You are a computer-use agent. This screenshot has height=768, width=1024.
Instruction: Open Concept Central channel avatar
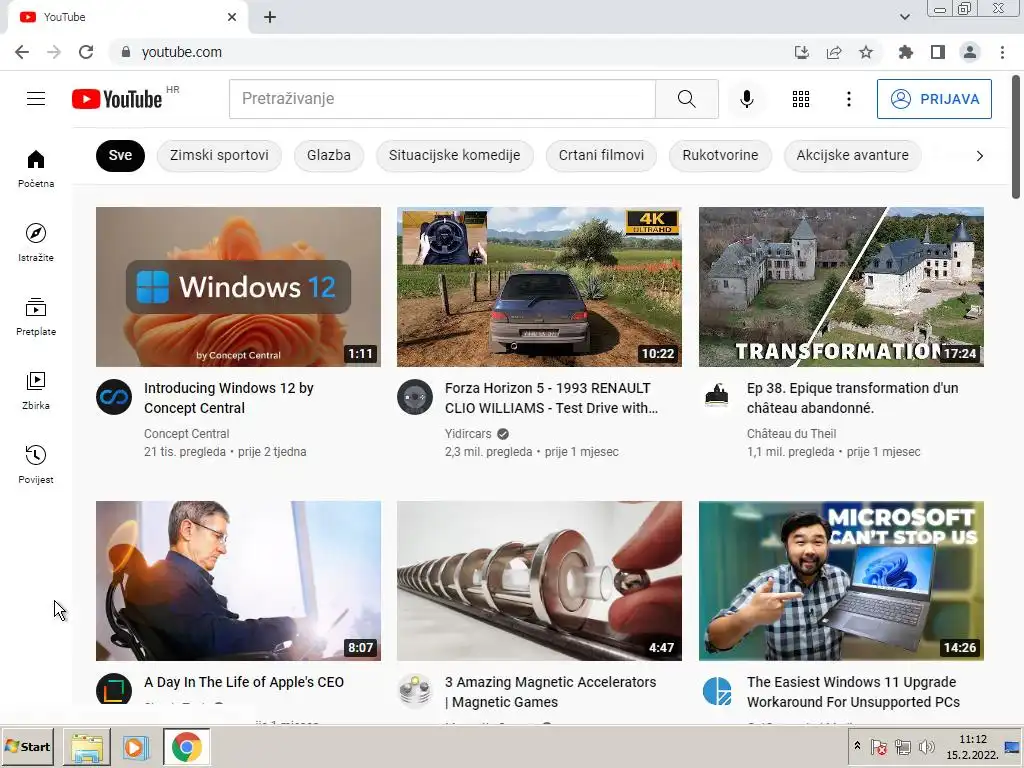pyautogui.click(x=114, y=396)
